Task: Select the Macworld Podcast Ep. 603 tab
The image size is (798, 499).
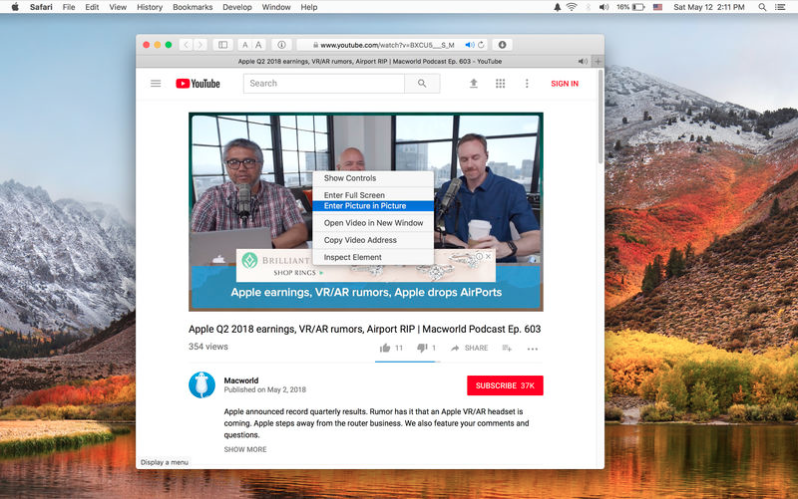Action: [x=370, y=61]
